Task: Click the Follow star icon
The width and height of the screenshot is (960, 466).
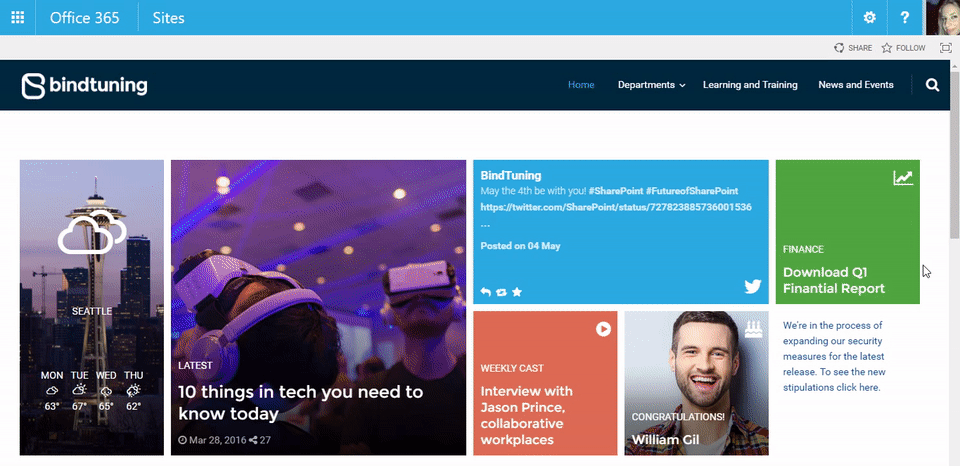Action: pos(887,48)
